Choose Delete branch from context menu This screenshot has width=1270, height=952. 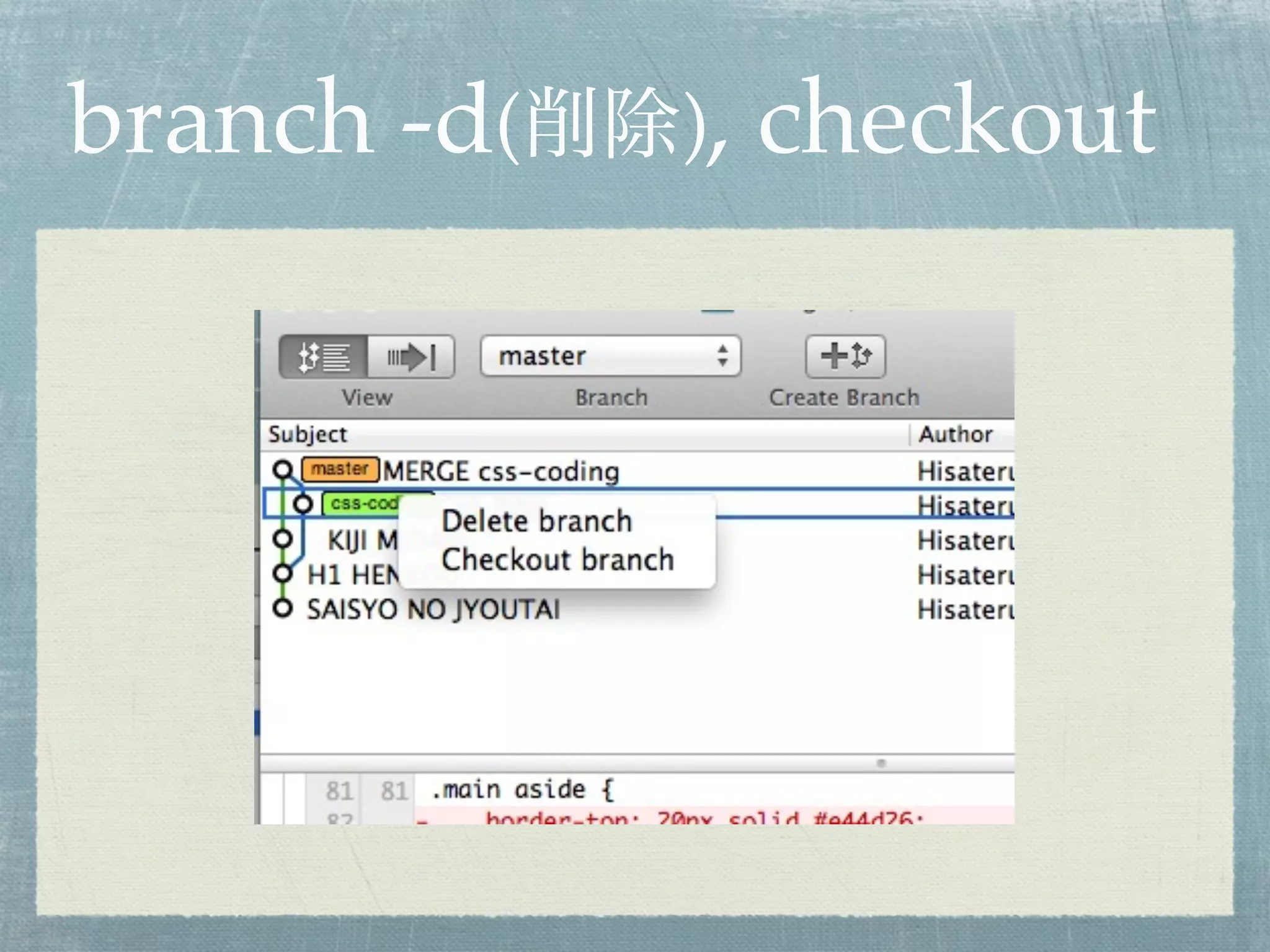tap(537, 521)
